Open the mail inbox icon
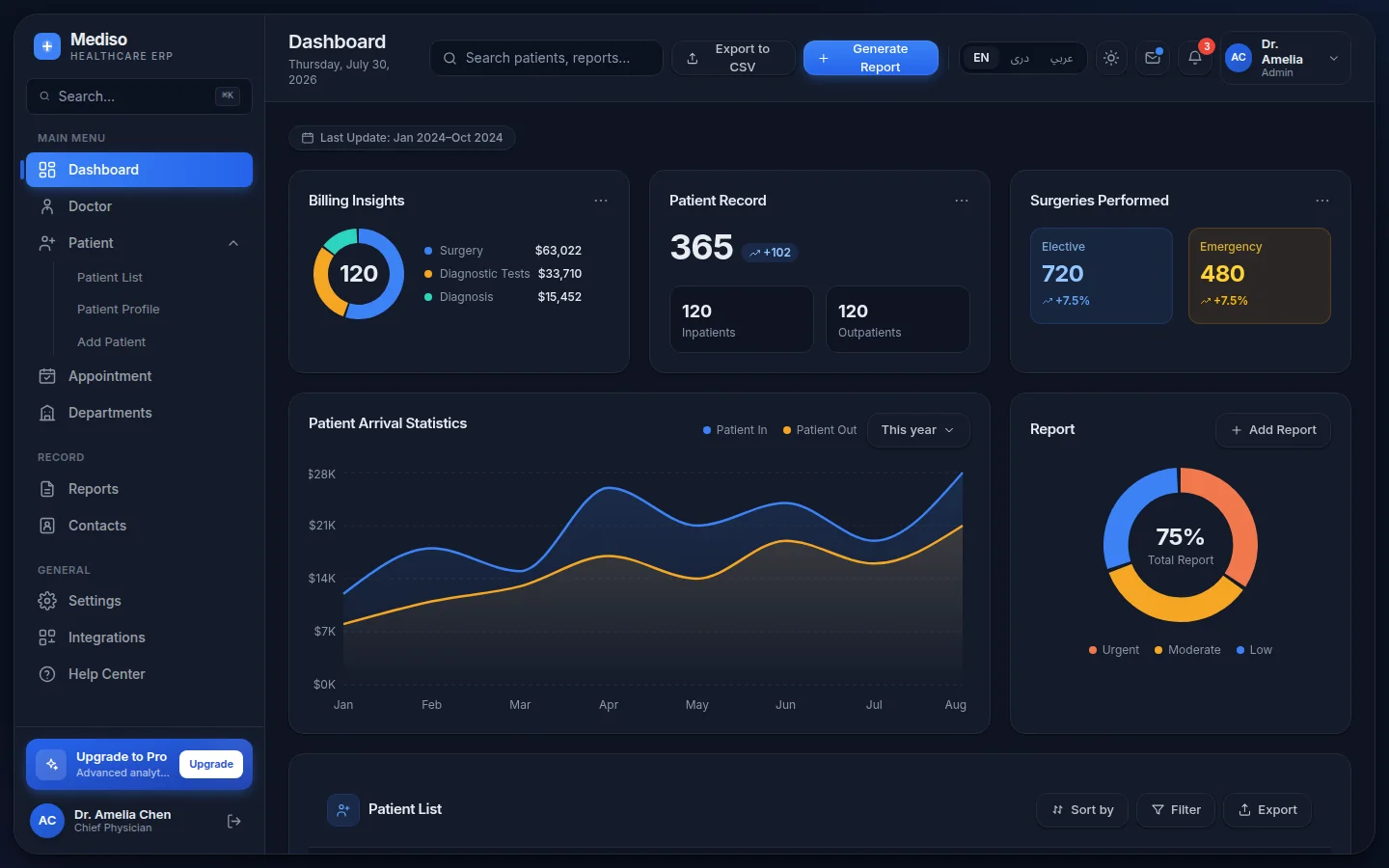The width and height of the screenshot is (1389, 868). click(x=1153, y=58)
